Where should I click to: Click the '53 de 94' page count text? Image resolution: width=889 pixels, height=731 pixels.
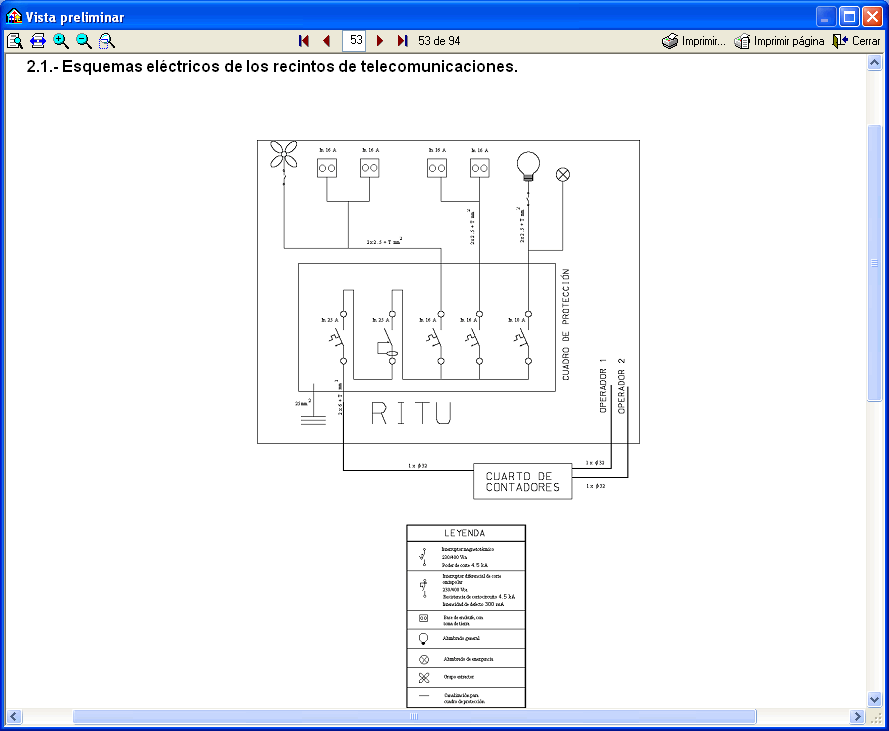tap(439, 41)
